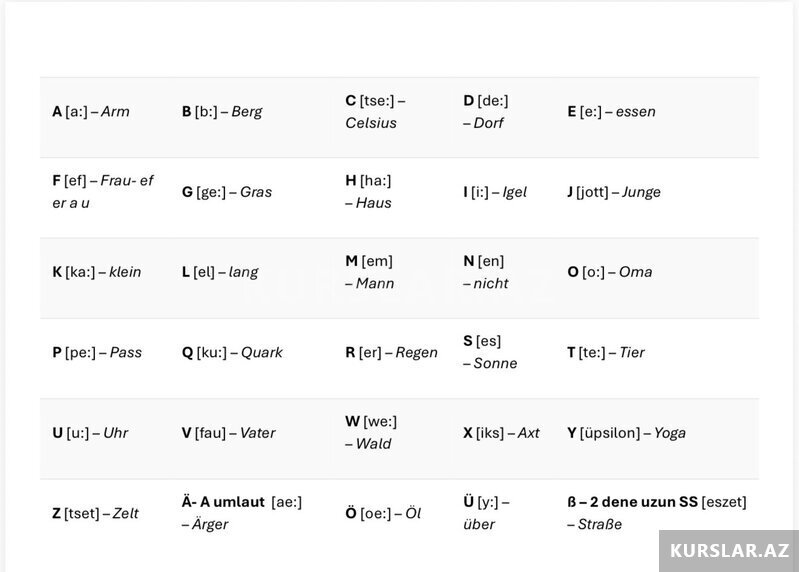The image size is (799, 572).
Task: Click the D cell with Dorf
Action: [486, 112]
